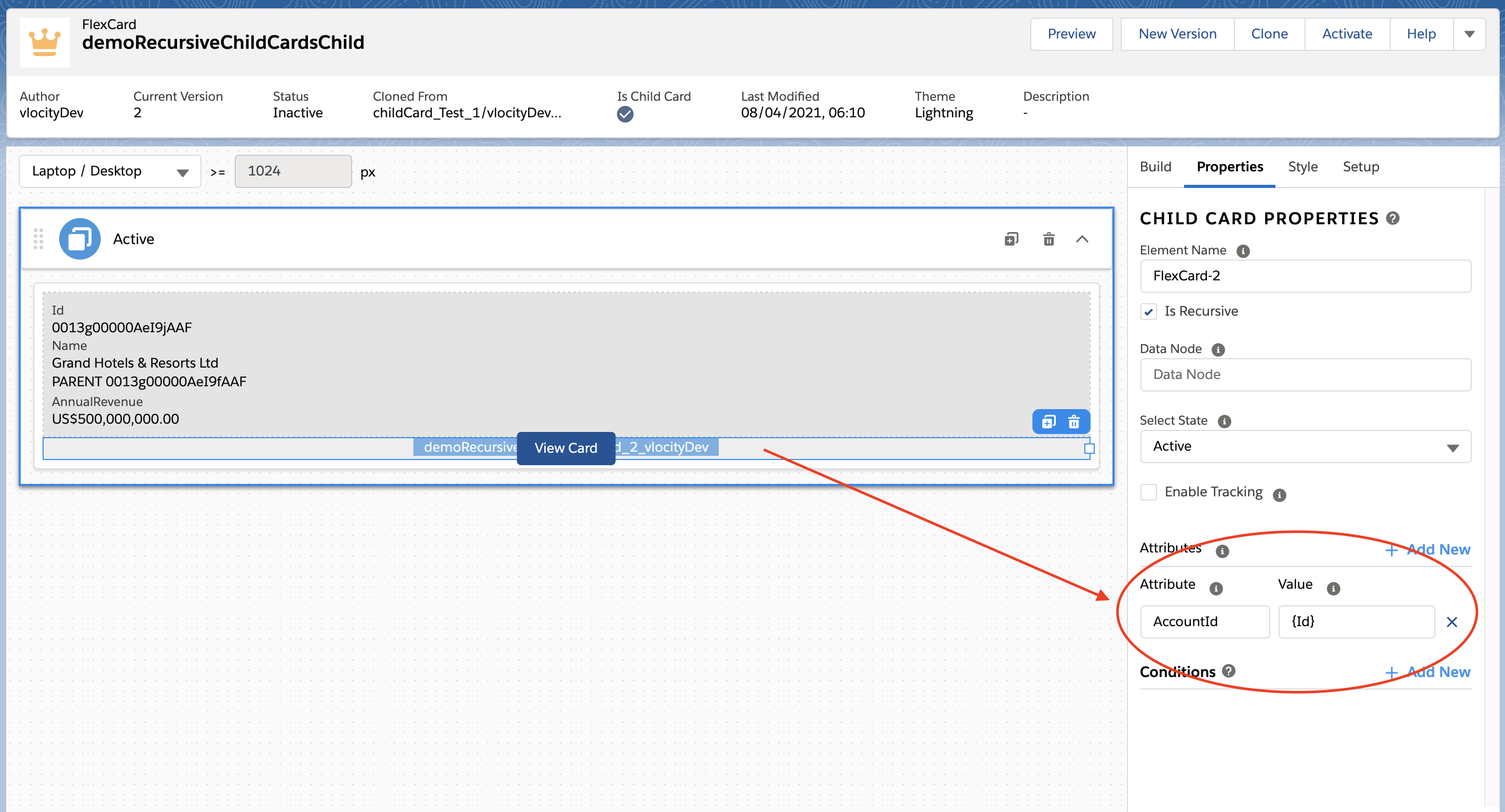Edit the {Id} value field
Image resolution: width=1505 pixels, height=812 pixels.
pyautogui.click(x=1356, y=622)
